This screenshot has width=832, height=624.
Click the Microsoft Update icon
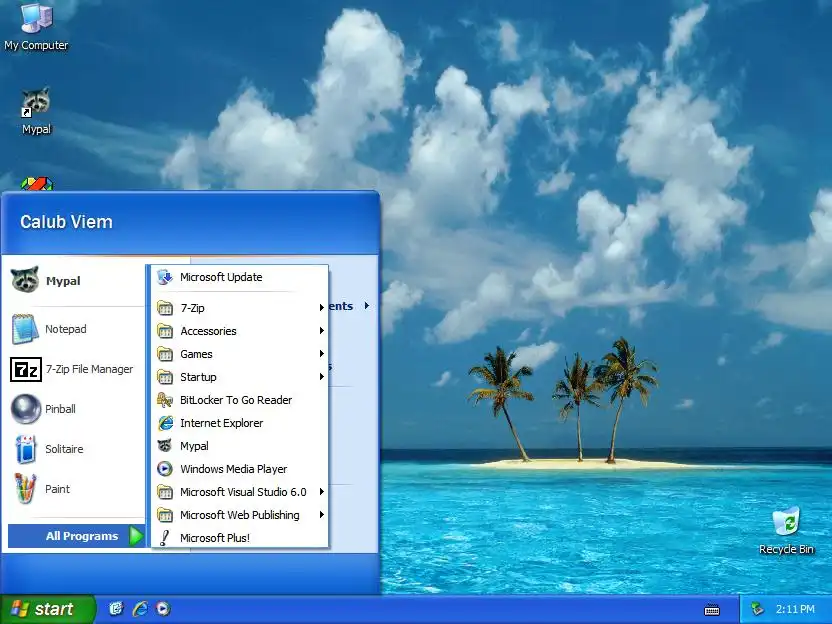point(165,277)
